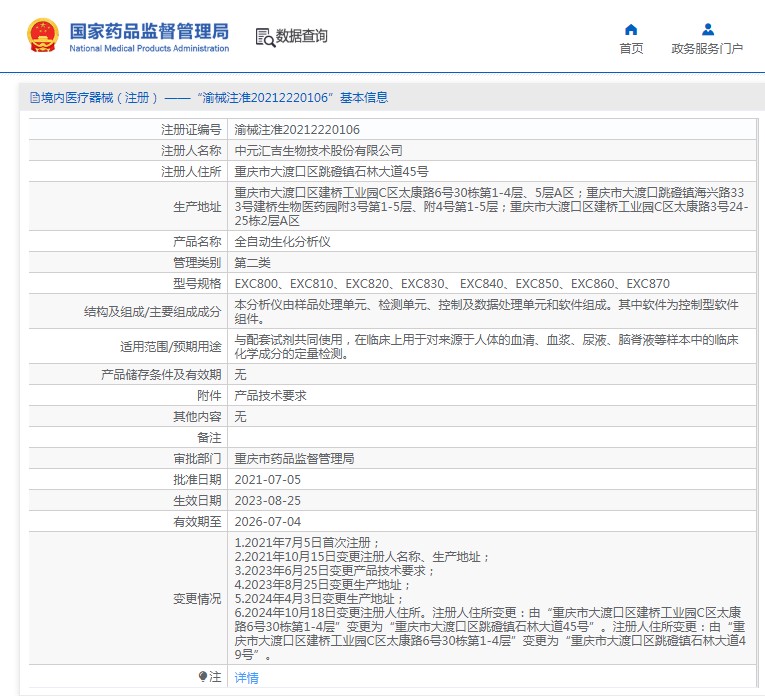This screenshot has height=696, width=765.
Task: Click the 产品技术要求 attachment cell
Action: (270, 396)
